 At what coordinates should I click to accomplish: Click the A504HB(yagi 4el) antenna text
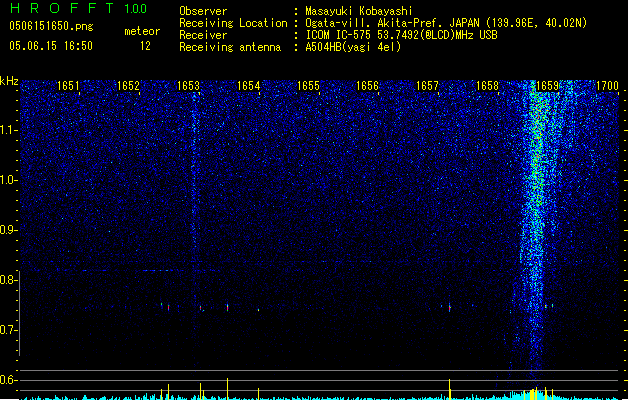[x=353, y=47]
